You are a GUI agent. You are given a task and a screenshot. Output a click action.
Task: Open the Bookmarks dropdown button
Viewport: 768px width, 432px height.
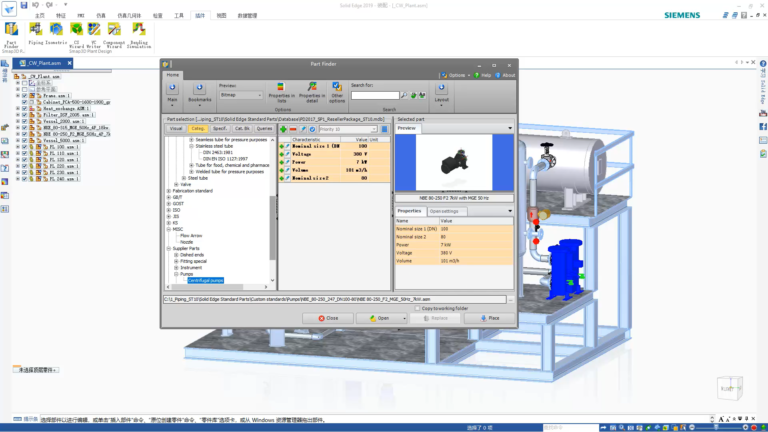199,95
